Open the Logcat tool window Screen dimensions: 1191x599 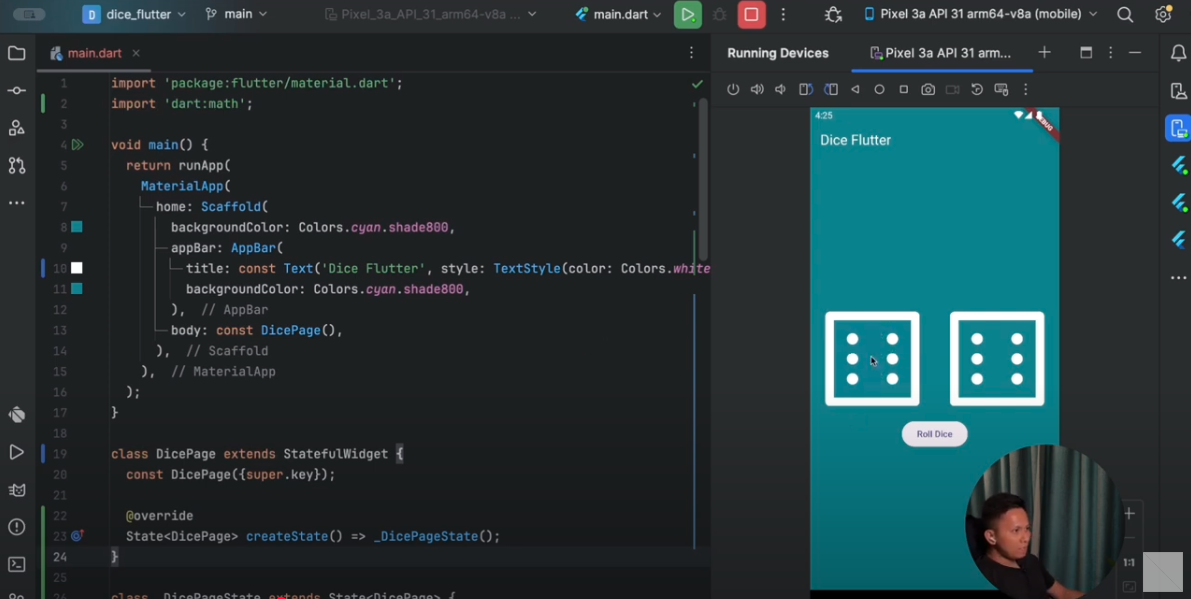(x=16, y=490)
